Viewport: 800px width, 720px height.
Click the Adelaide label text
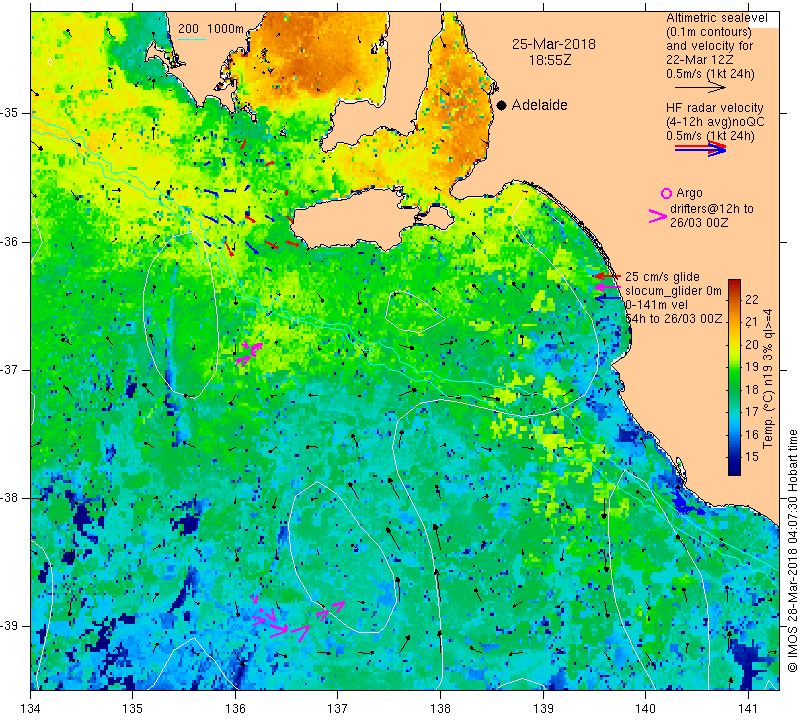click(x=539, y=105)
